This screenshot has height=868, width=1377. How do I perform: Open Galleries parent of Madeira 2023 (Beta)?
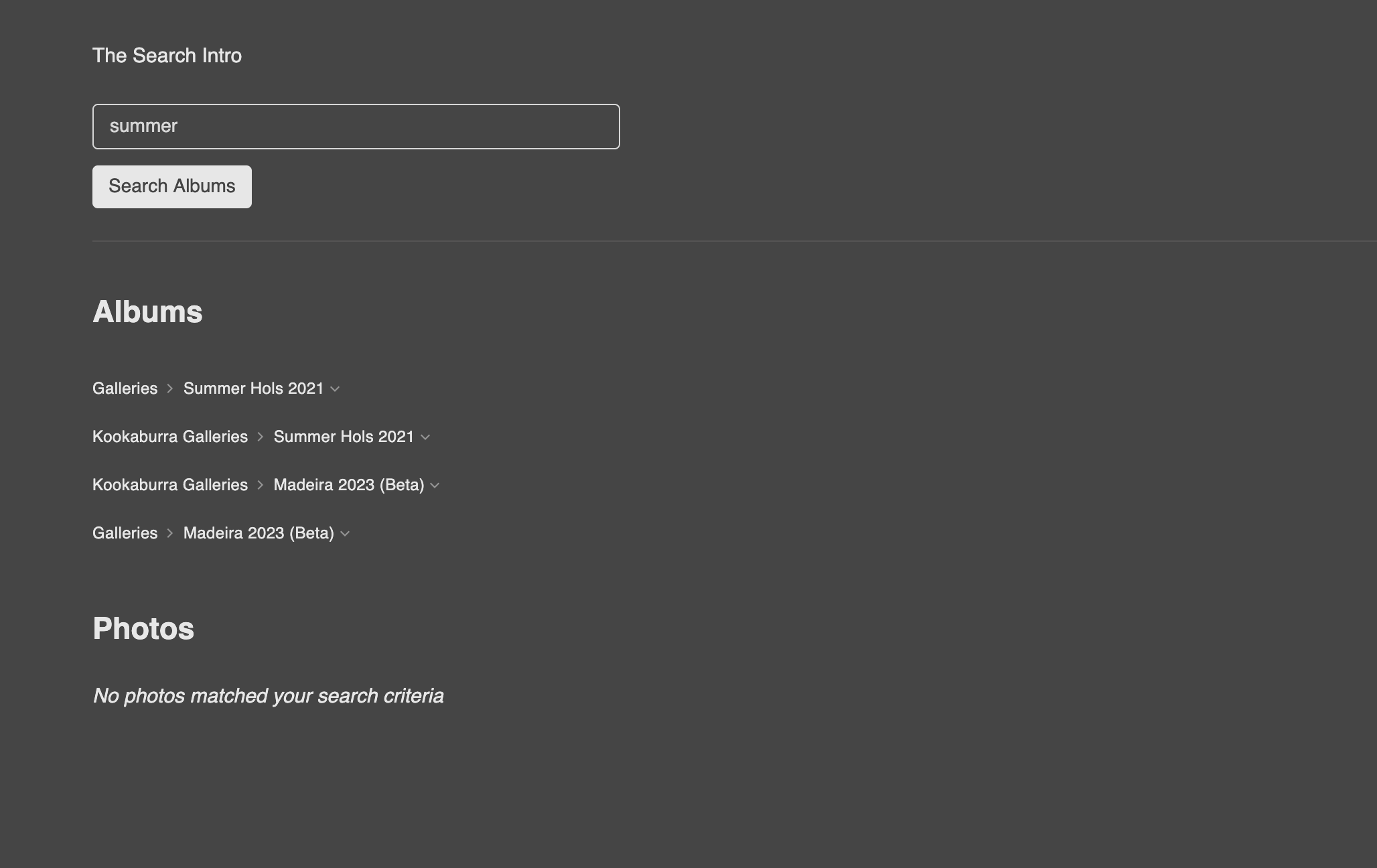point(125,533)
